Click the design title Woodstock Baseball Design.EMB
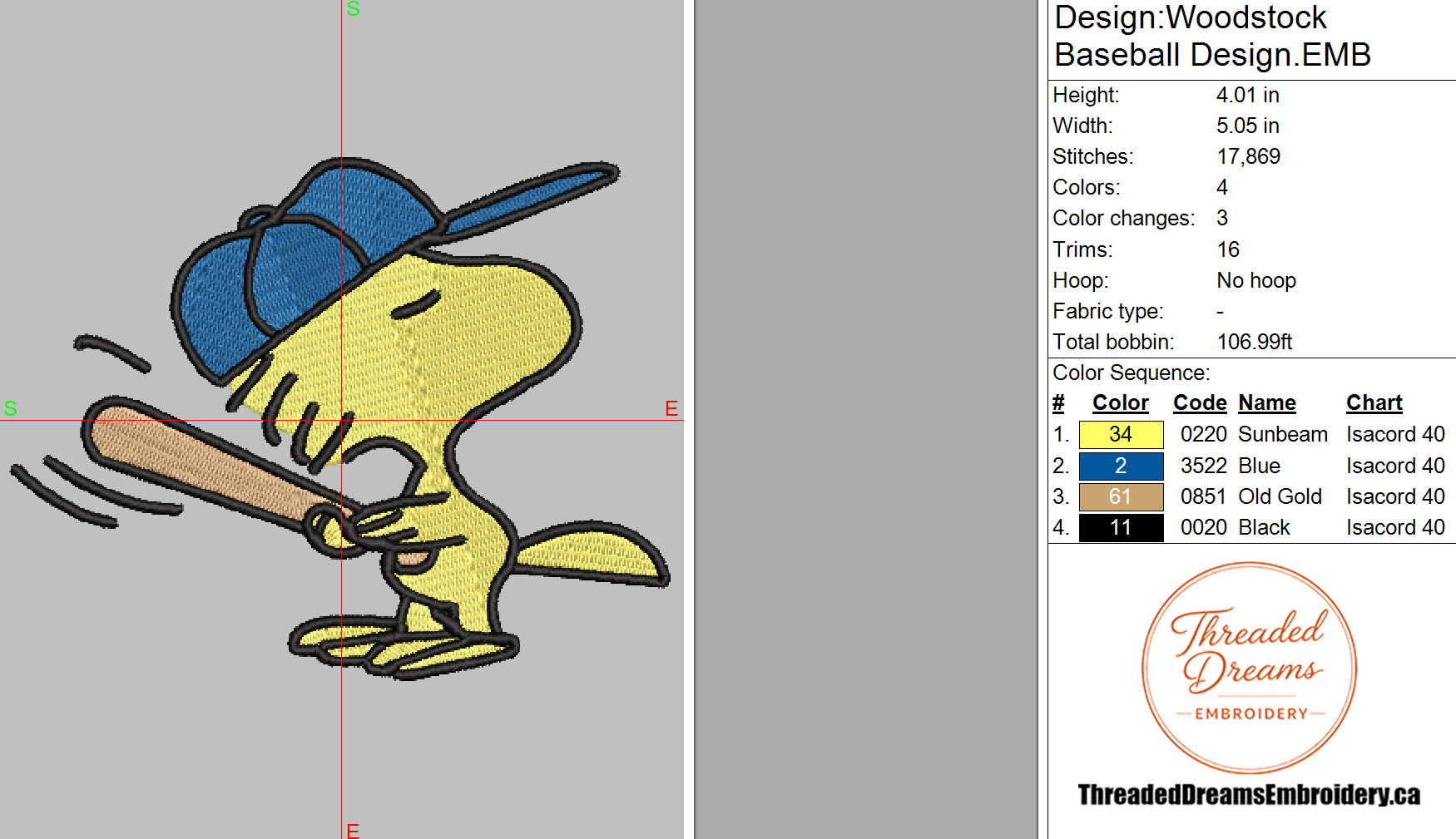This screenshot has height=839, width=1456. (1212, 36)
